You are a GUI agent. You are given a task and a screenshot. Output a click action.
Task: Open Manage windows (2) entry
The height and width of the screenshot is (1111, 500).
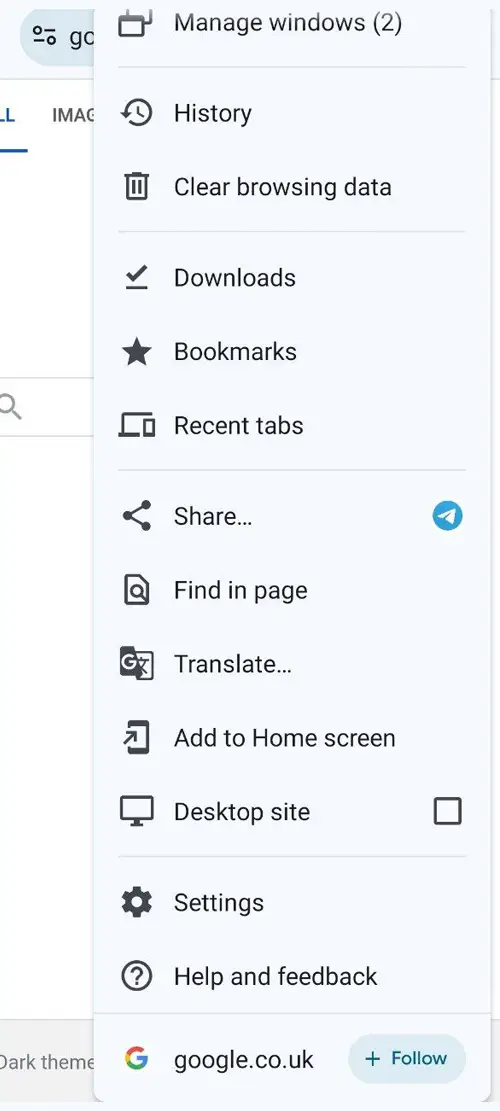[x=292, y=23]
